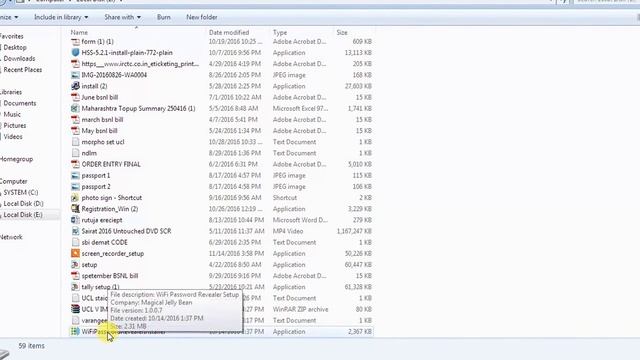Click the green icon of WiFiPasswordRevealerInstaller
Screen dimensions: 640x360
[75, 331]
